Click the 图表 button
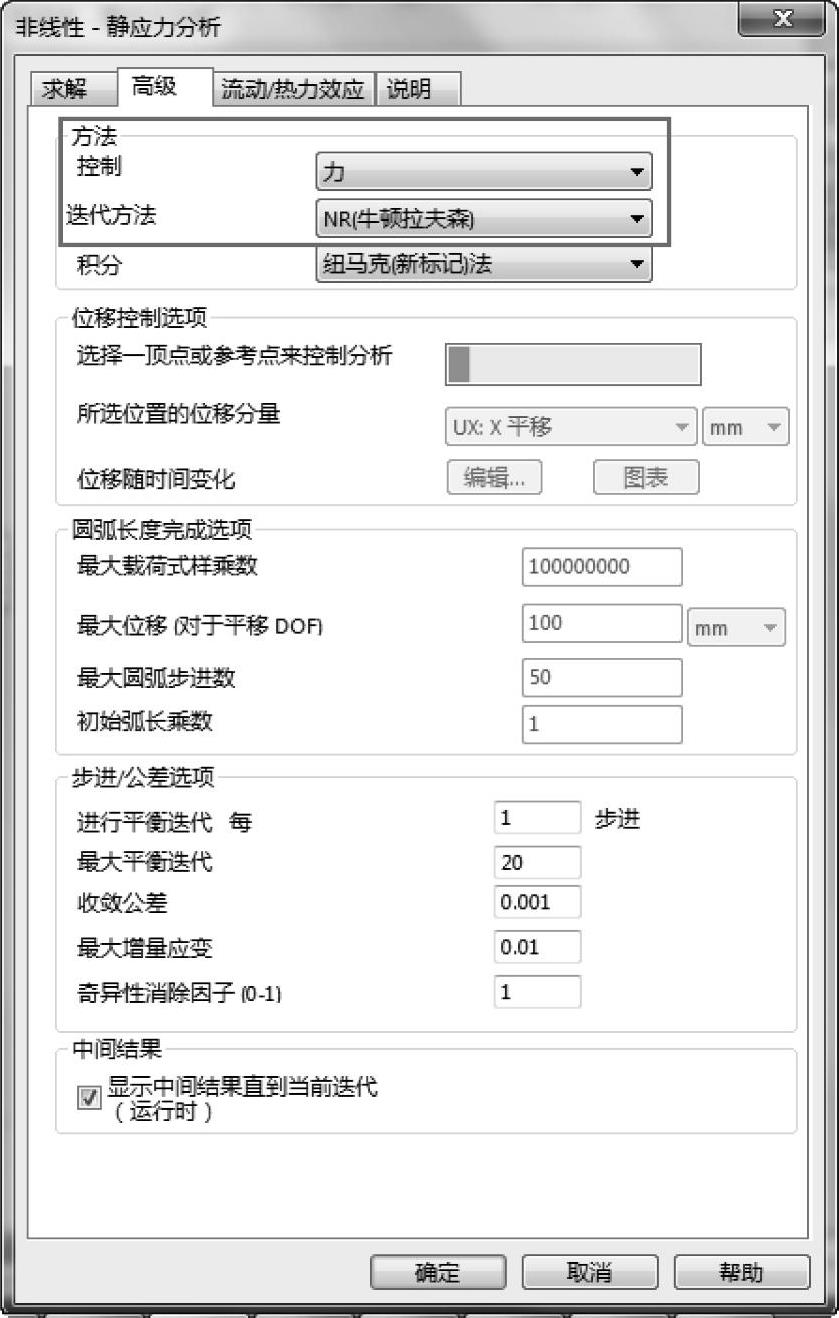Screen dimensions: 839x1318 [646, 478]
